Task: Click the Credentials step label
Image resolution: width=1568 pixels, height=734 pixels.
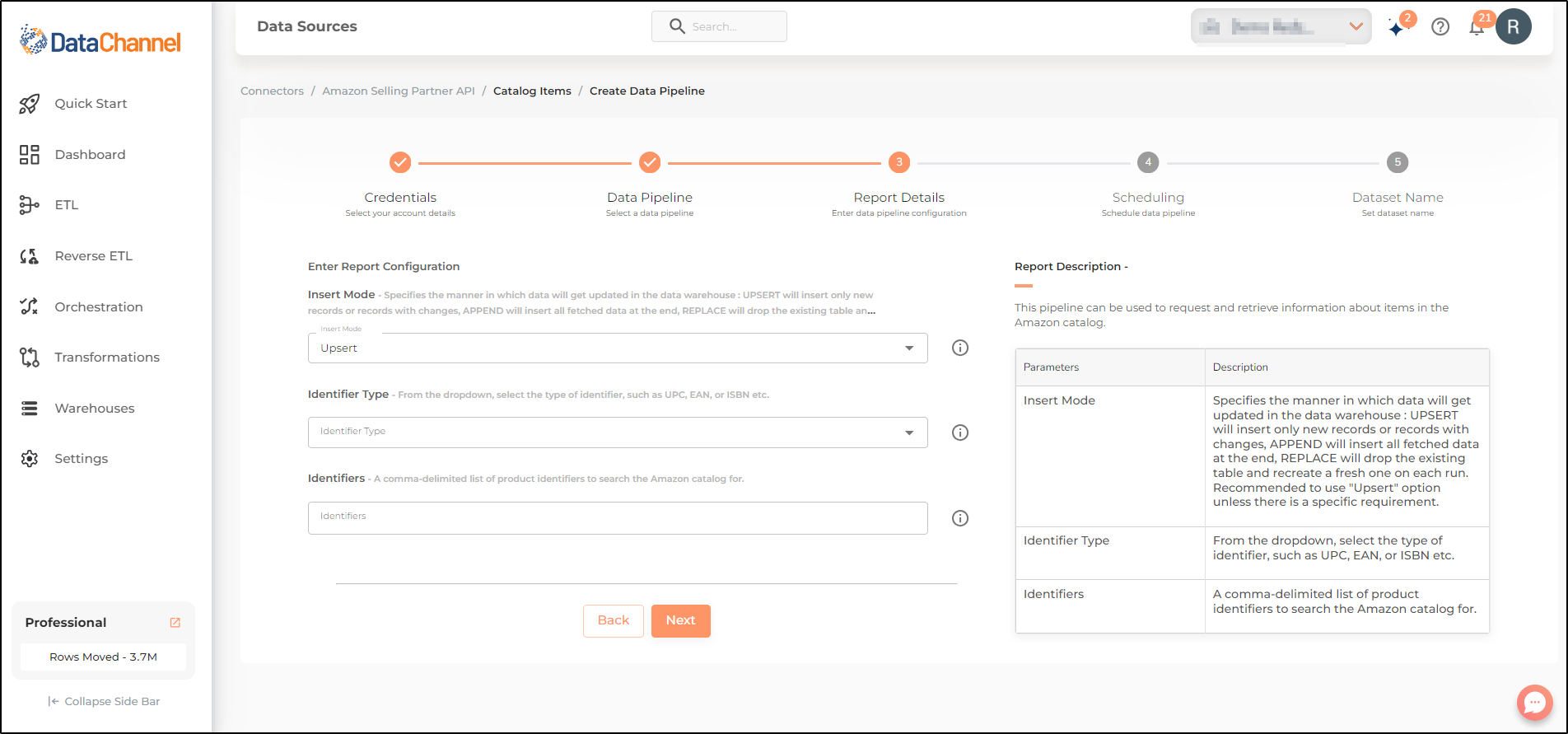Action: tap(400, 198)
